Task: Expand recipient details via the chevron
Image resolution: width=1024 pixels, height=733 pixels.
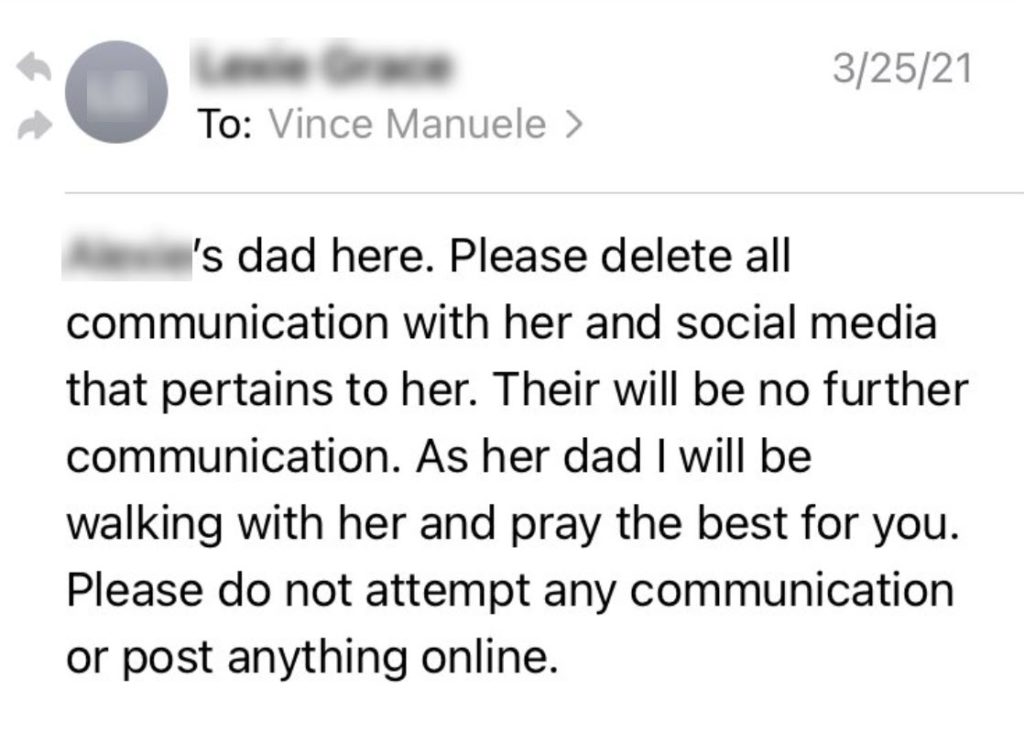Action: click(x=573, y=125)
